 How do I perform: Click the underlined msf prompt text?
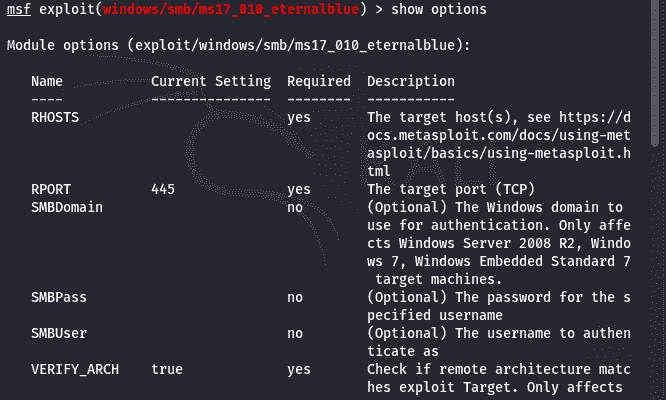[19, 9]
